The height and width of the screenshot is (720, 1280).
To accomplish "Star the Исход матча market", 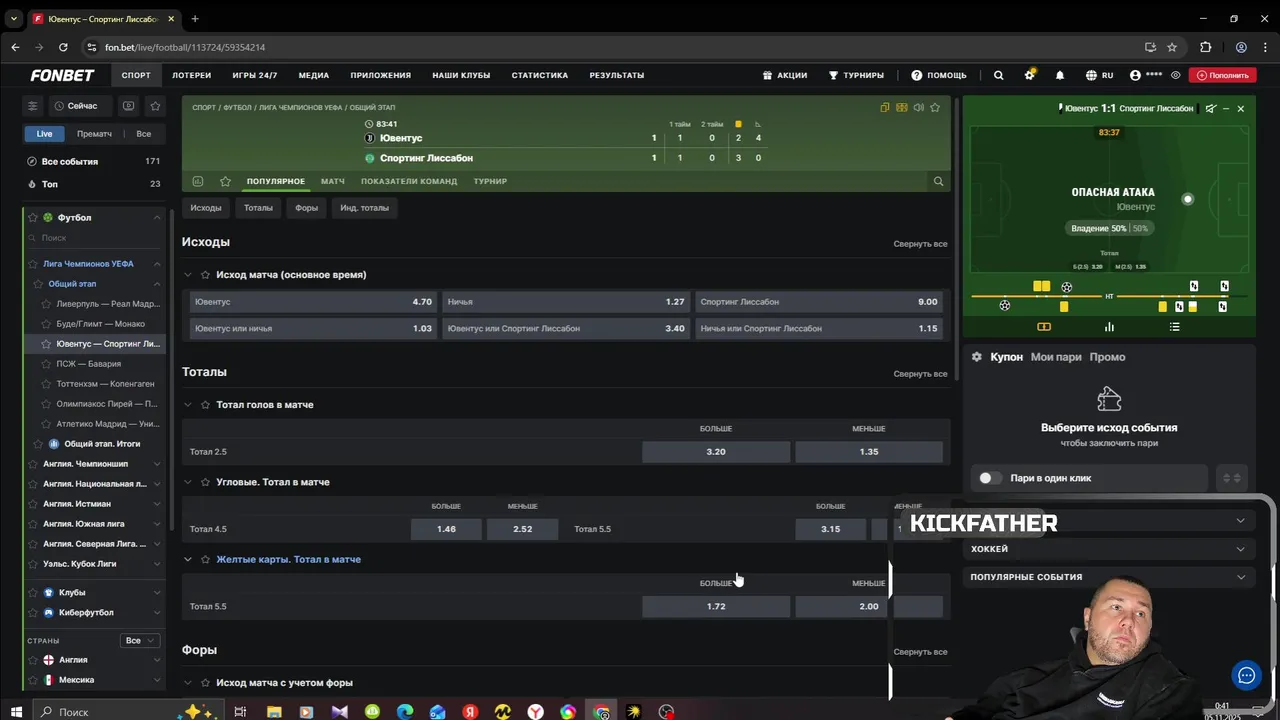I will (x=205, y=274).
